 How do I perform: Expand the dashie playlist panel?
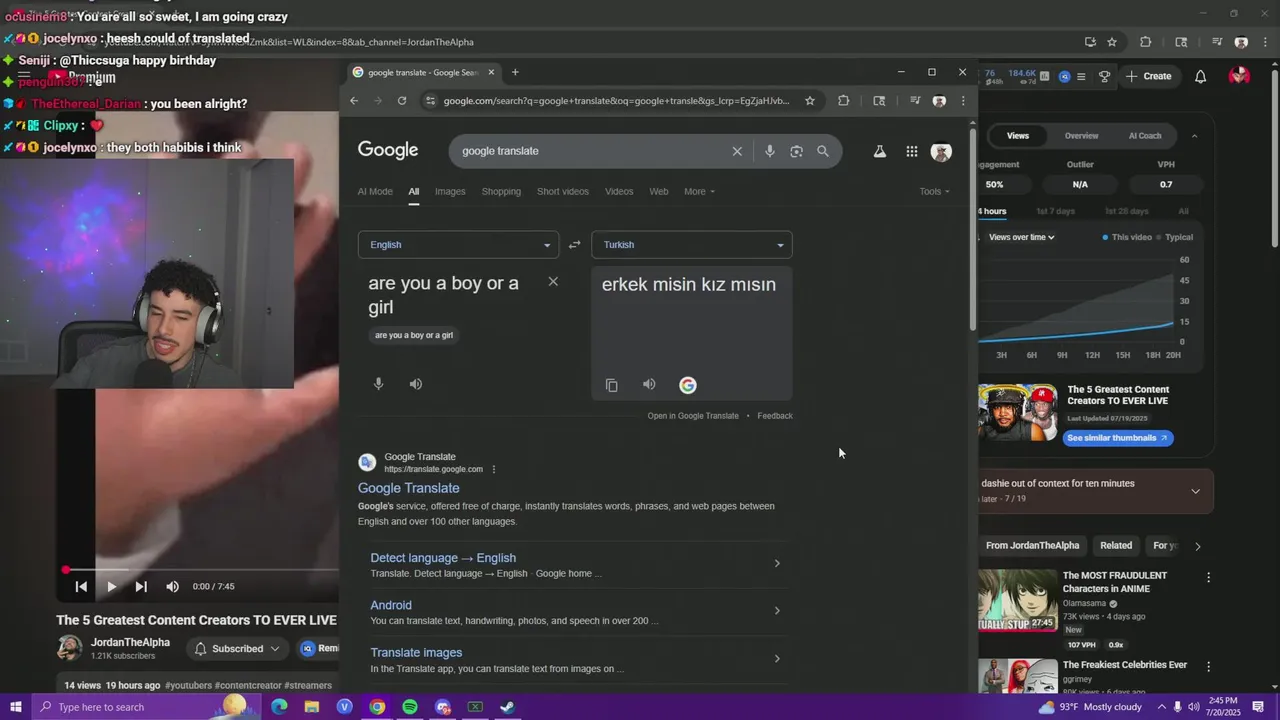coord(1195,491)
